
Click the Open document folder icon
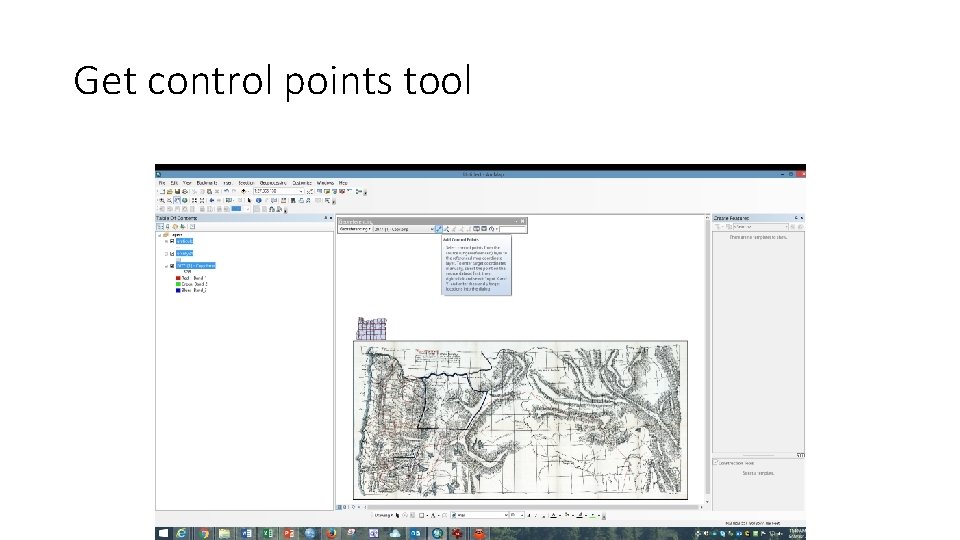click(x=170, y=192)
